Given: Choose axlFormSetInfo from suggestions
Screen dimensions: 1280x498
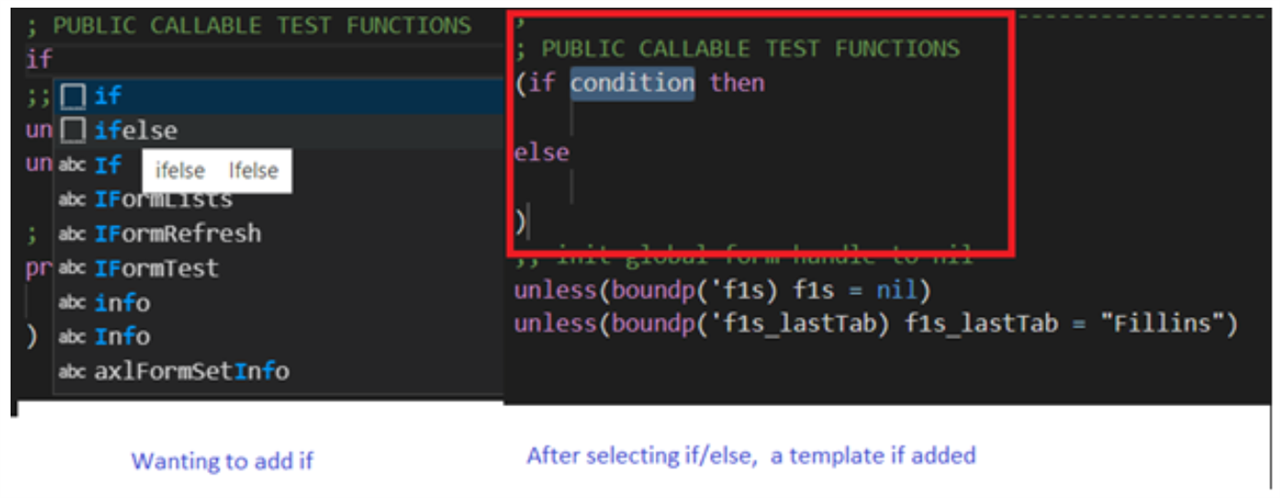Looking at the screenshot, I should 278,372.
